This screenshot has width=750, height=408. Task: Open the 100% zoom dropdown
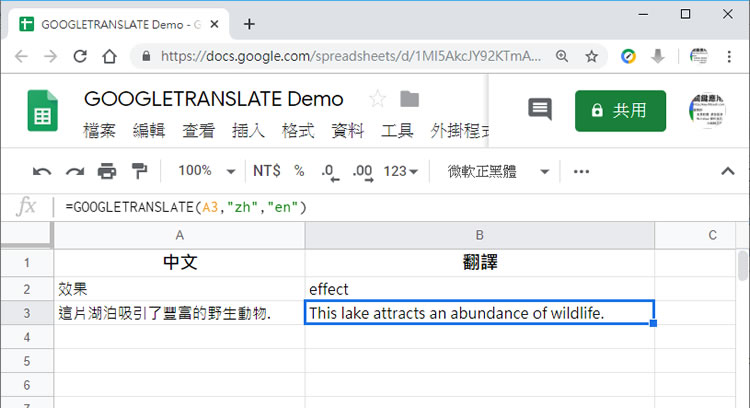pos(206,171)
